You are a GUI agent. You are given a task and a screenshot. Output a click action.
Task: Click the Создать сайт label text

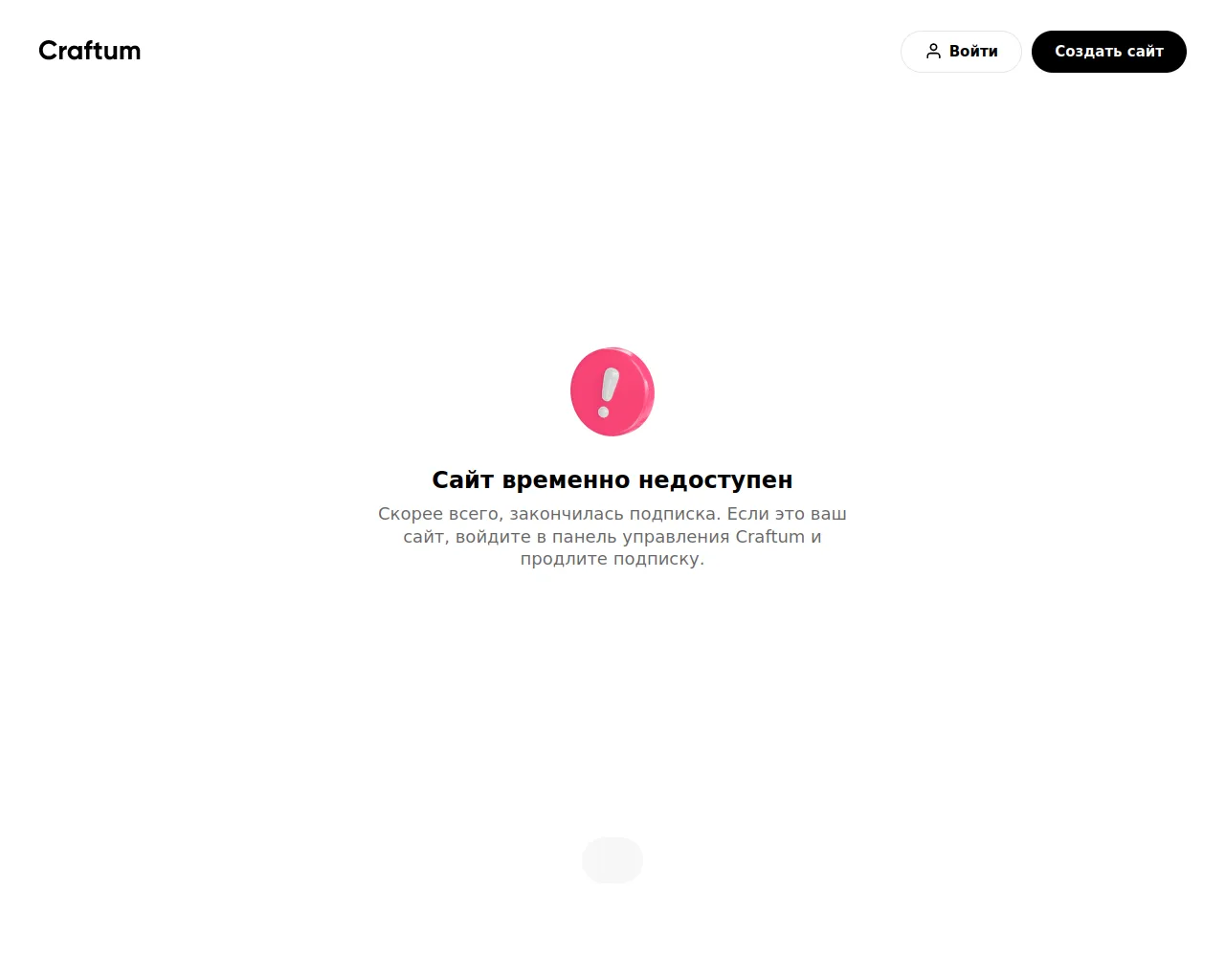click(x=1109, y=52)
